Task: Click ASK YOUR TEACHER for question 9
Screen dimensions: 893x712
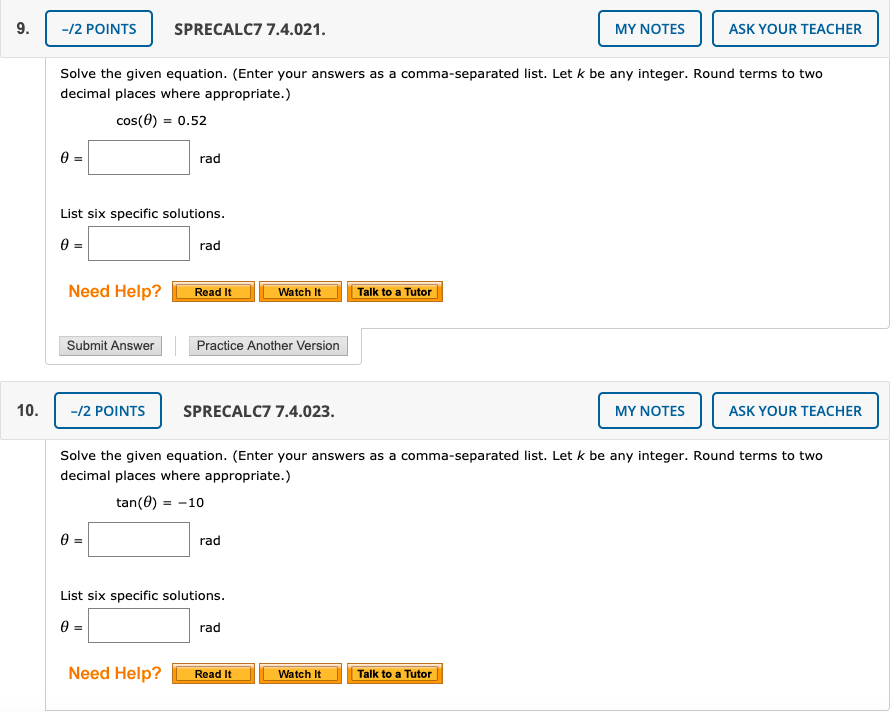Action: (795, 28)
